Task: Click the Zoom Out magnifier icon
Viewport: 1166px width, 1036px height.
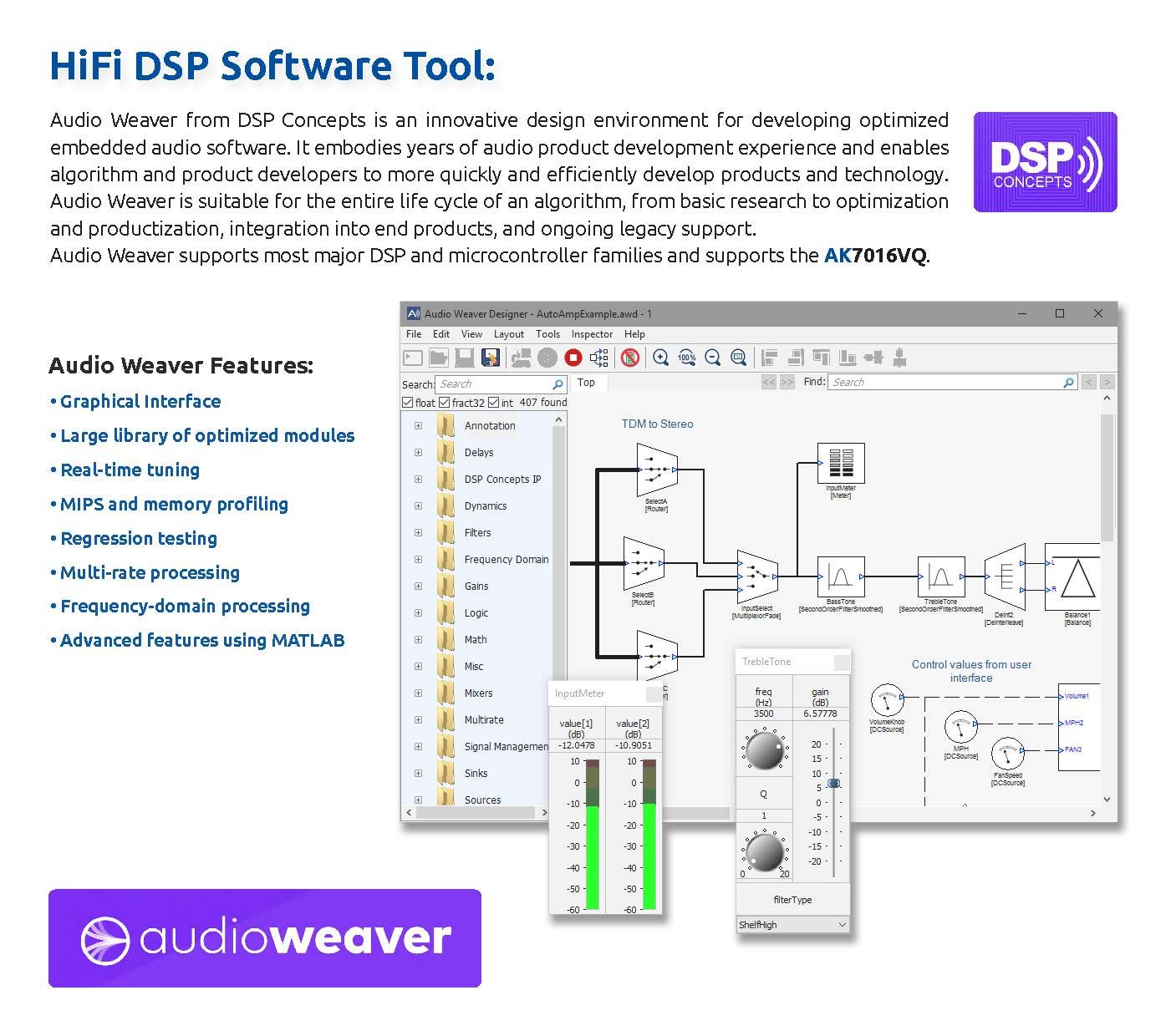Action: [x=713, y=358]
